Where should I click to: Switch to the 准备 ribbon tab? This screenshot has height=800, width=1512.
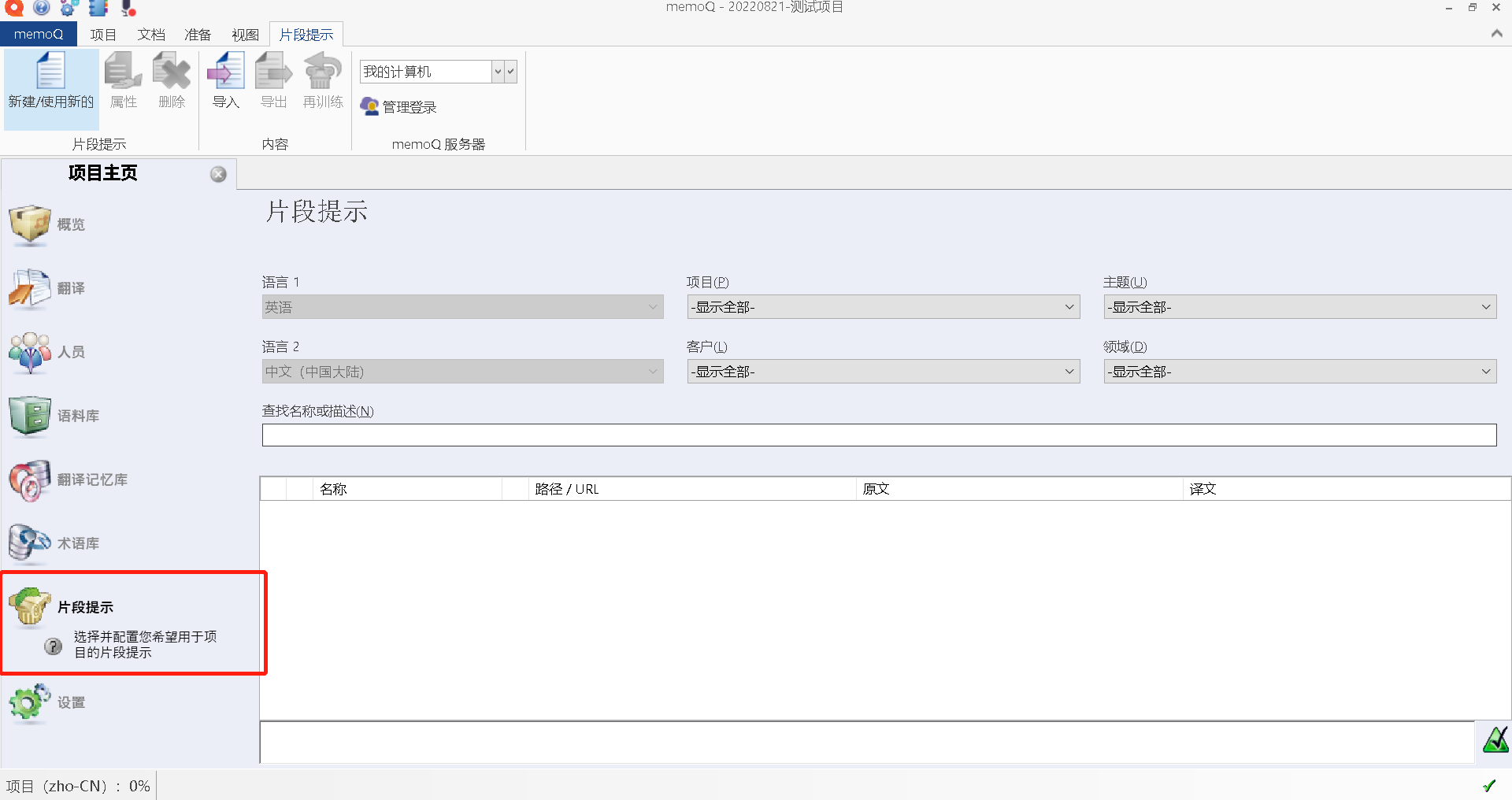click(x=198, y=35)
